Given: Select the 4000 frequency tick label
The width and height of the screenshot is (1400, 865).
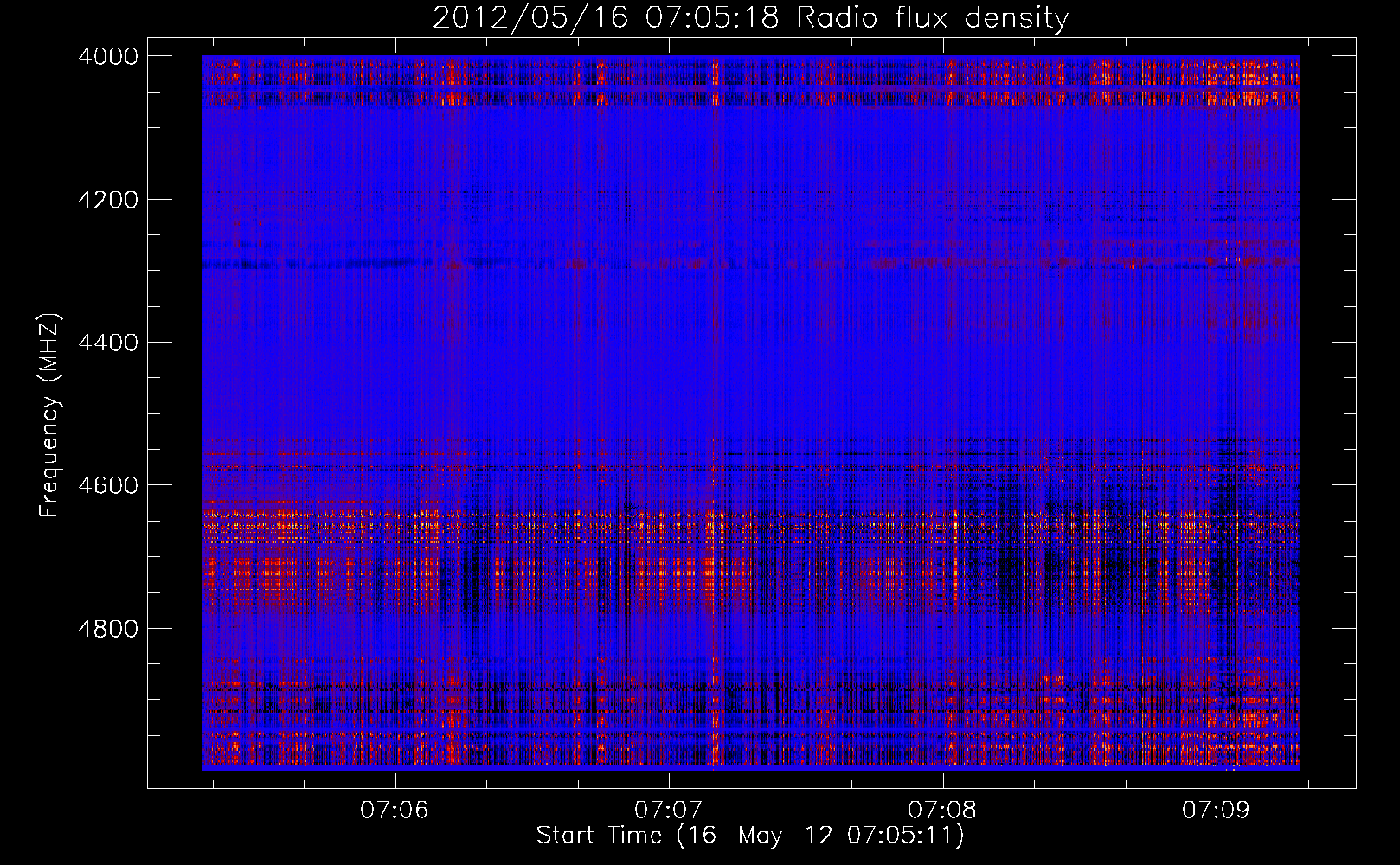Looking at the screenshot, I should pyautogui.click(x=108, y=56).
